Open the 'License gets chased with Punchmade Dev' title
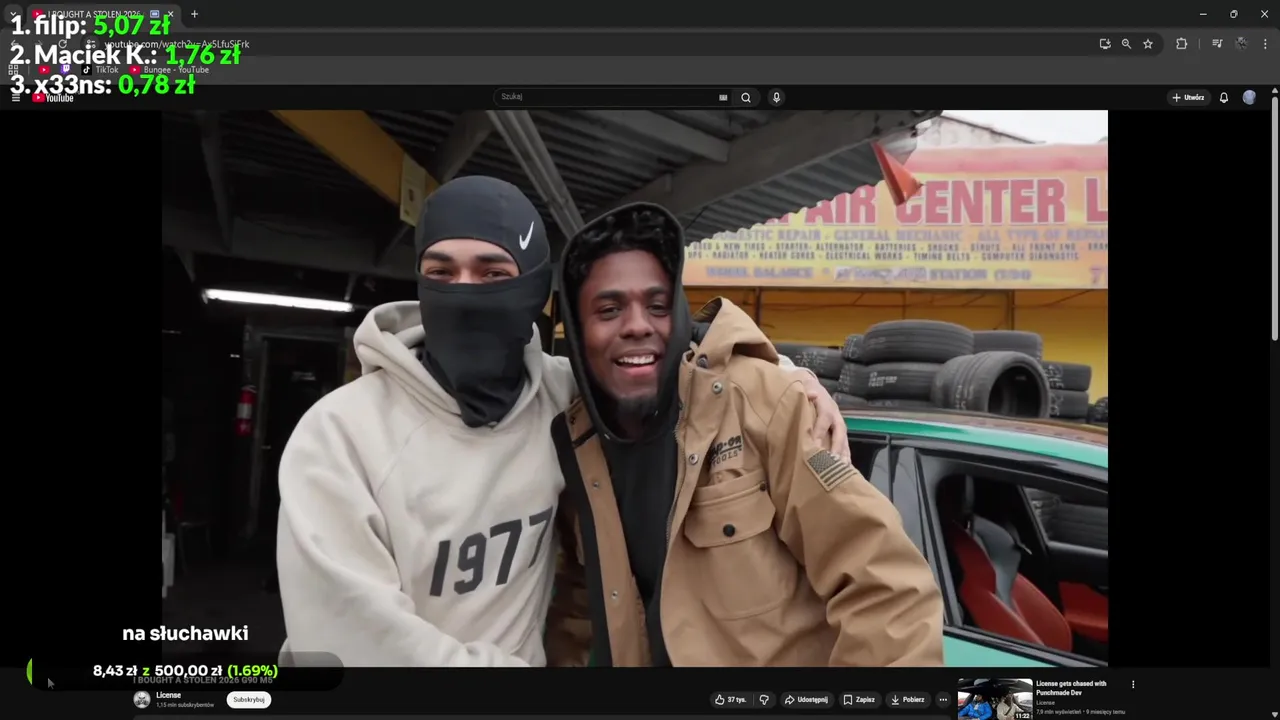The image size is (1280, 720). [1071, 688]
